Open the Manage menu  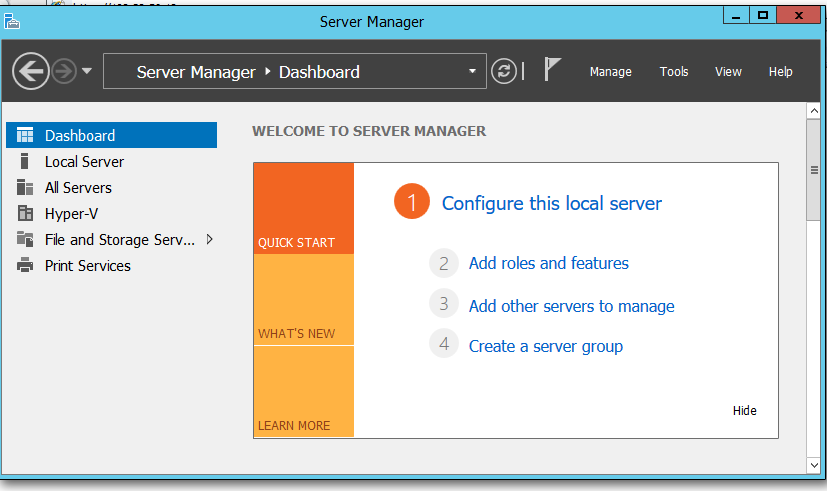[x=610, y=72]
